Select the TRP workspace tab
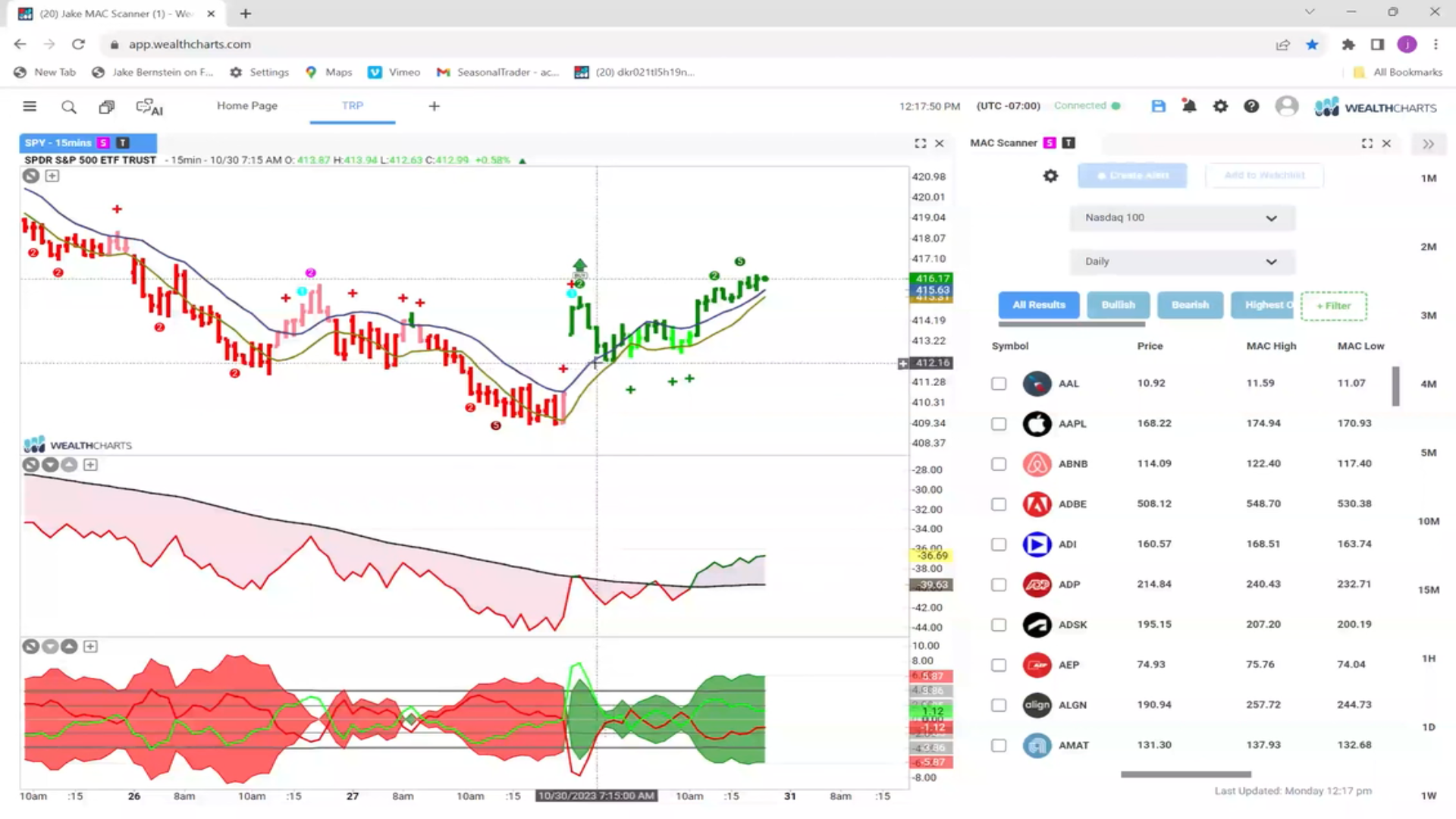Screen dimensions: 1456x819 pos(352,106)
